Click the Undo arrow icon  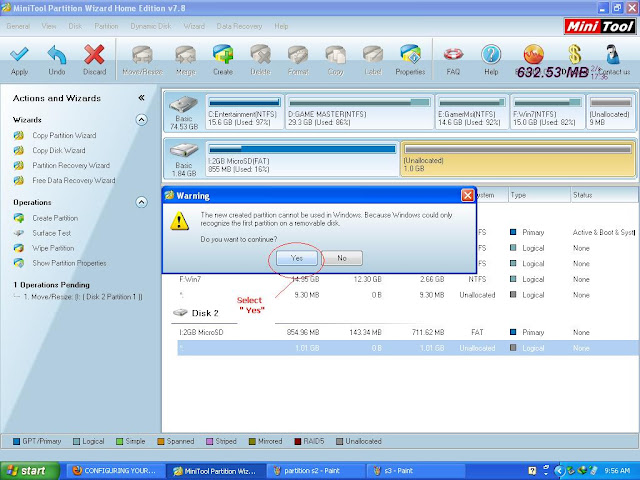(57, 54)
